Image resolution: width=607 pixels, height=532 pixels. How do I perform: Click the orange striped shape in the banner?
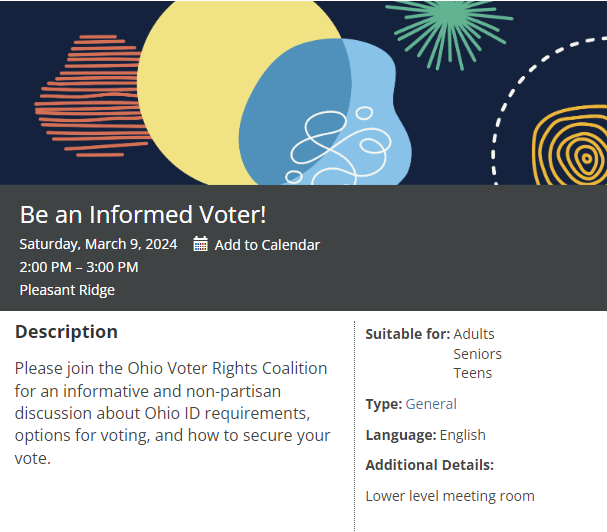tap(90, 97)
